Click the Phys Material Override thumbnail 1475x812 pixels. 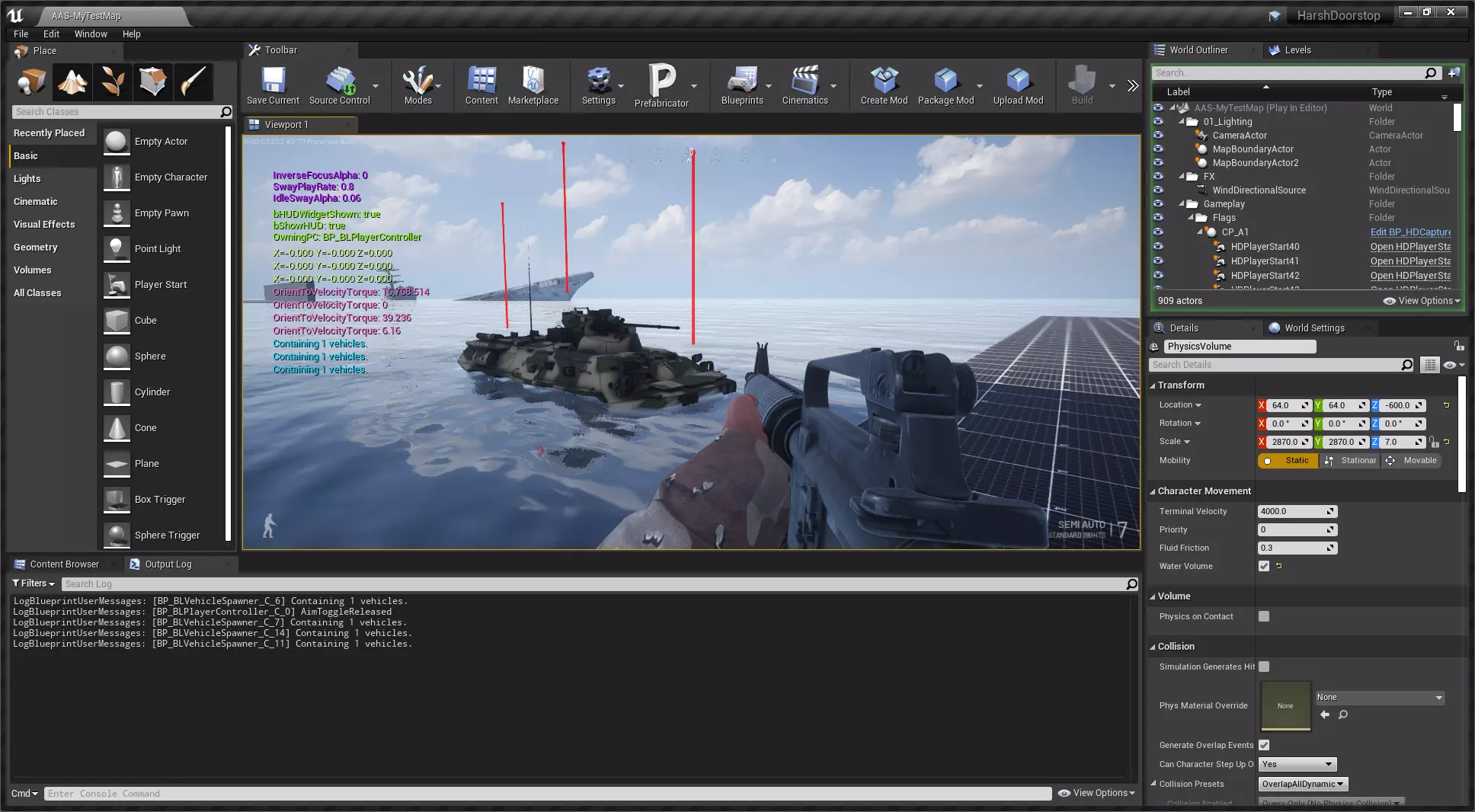[x=1285, y=706]
